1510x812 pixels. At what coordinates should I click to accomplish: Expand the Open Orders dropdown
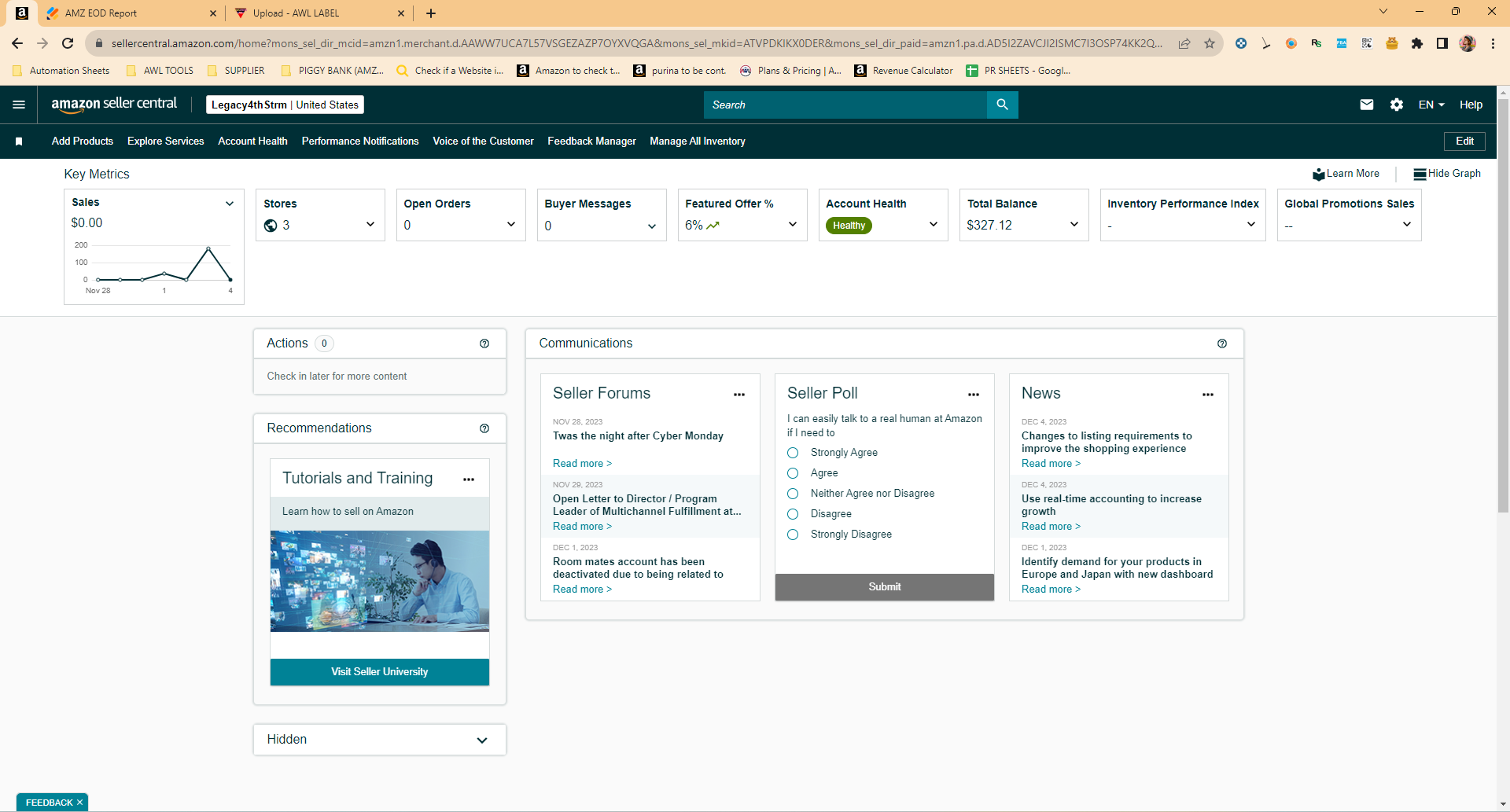(x=511, y=225)
